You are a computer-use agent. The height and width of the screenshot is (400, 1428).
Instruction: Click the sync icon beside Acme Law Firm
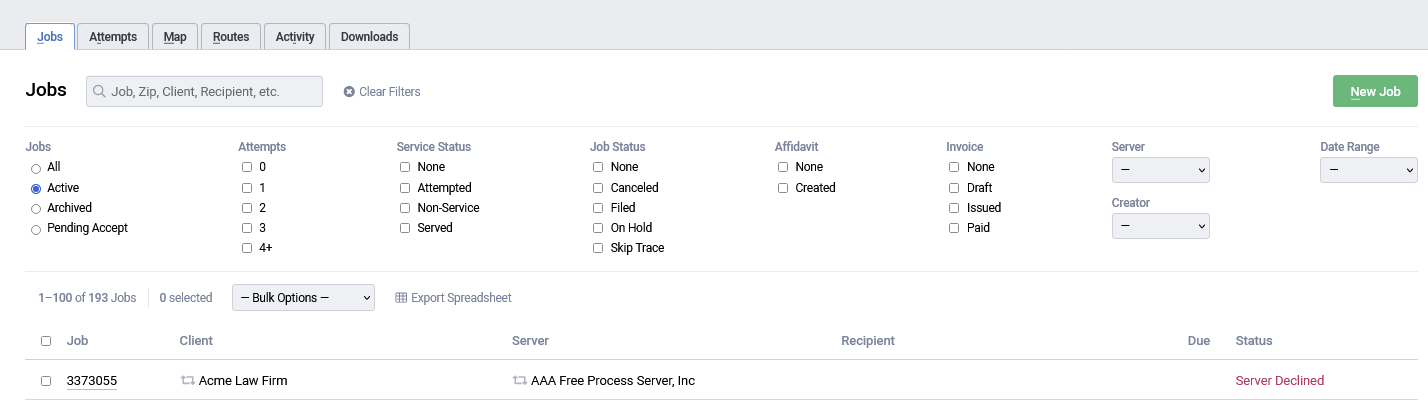tap(187, 381)
